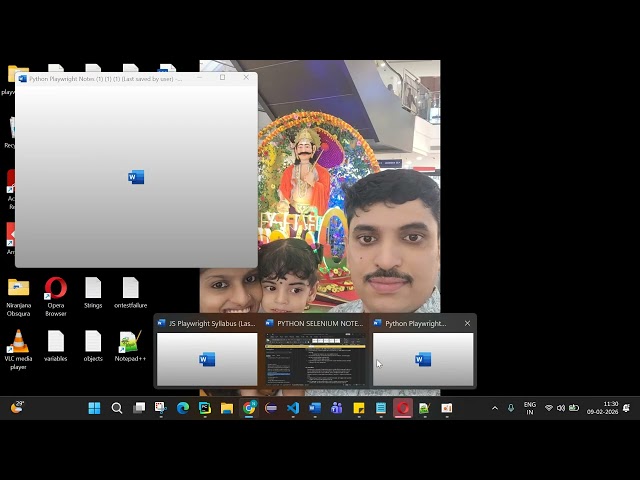The height and width of the screenshot is (480, 640).
Task: Open Google Chrome from the taskbar
Action: pyautogui.click(x=249, y=408)
